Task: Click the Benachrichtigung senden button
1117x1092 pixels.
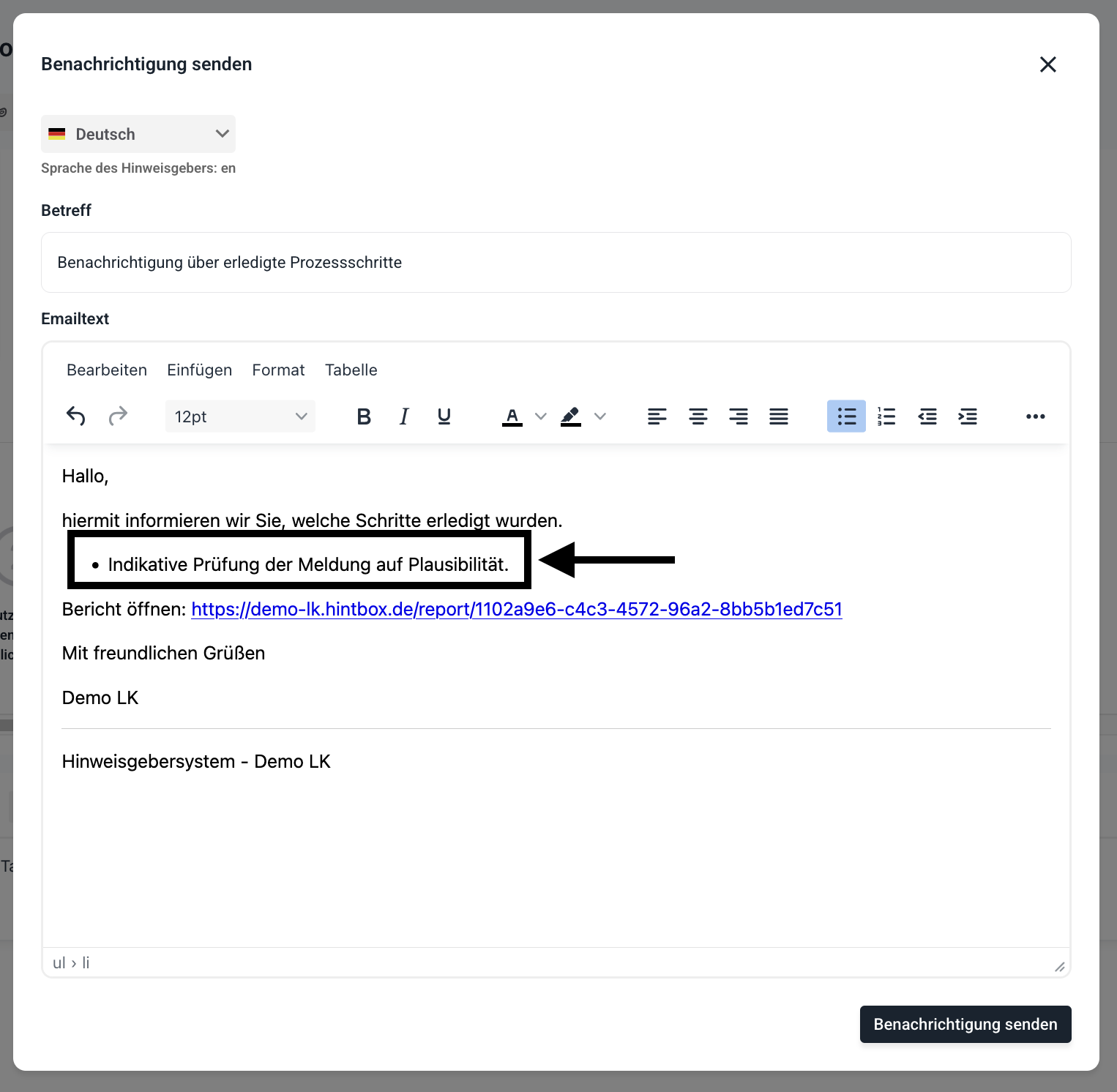Action: point(965,1024)
